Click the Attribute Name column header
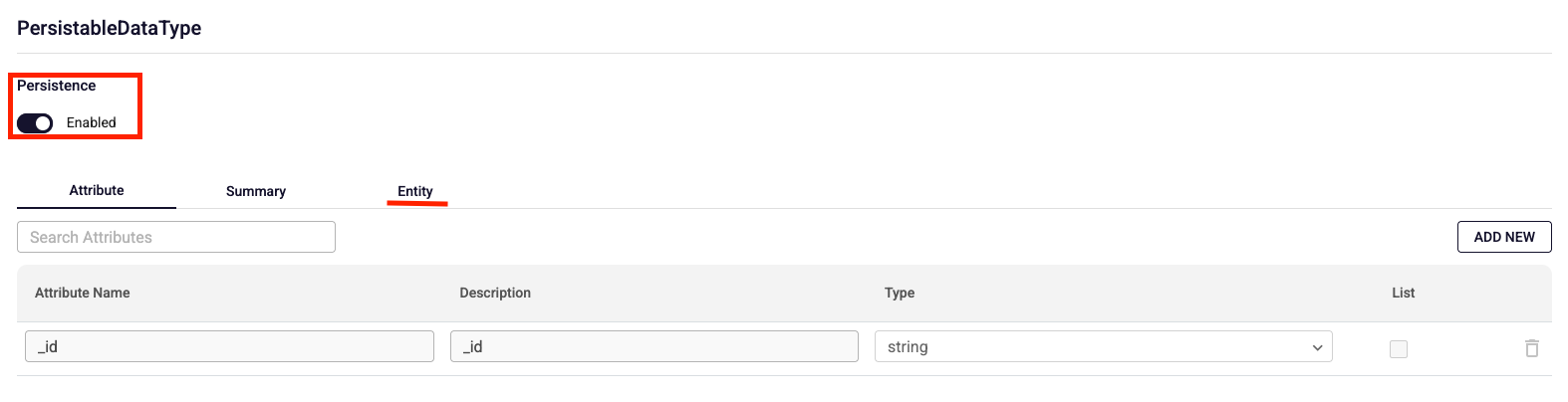This screenshot has height=402, width=1568. 83,293
